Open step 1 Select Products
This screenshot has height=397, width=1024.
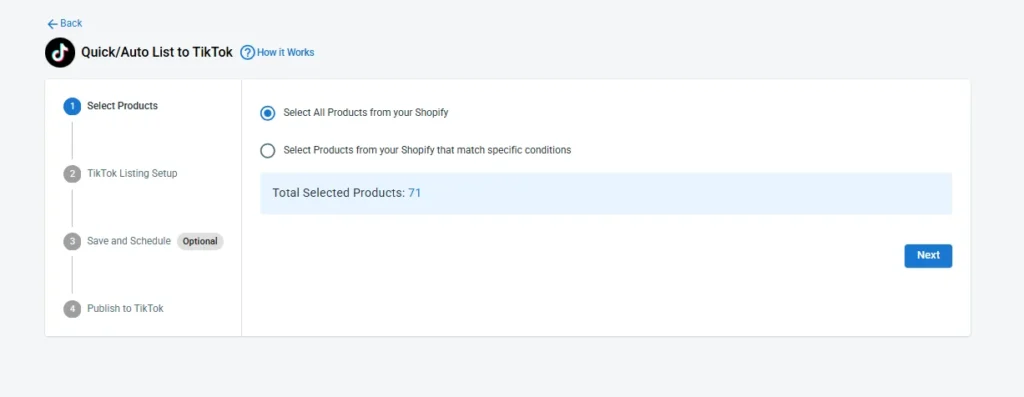122,106
